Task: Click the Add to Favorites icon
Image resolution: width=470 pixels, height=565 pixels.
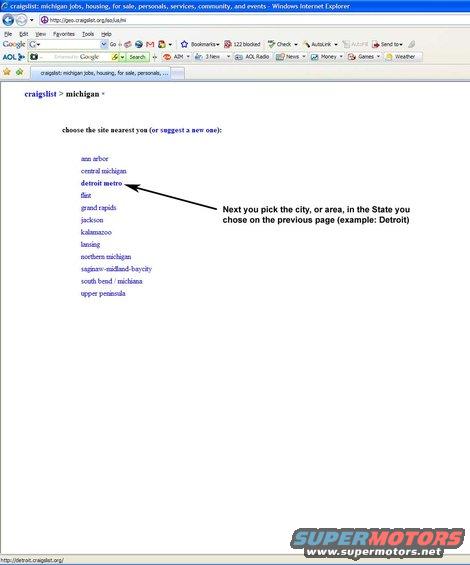Action: (x=19, y=72)
